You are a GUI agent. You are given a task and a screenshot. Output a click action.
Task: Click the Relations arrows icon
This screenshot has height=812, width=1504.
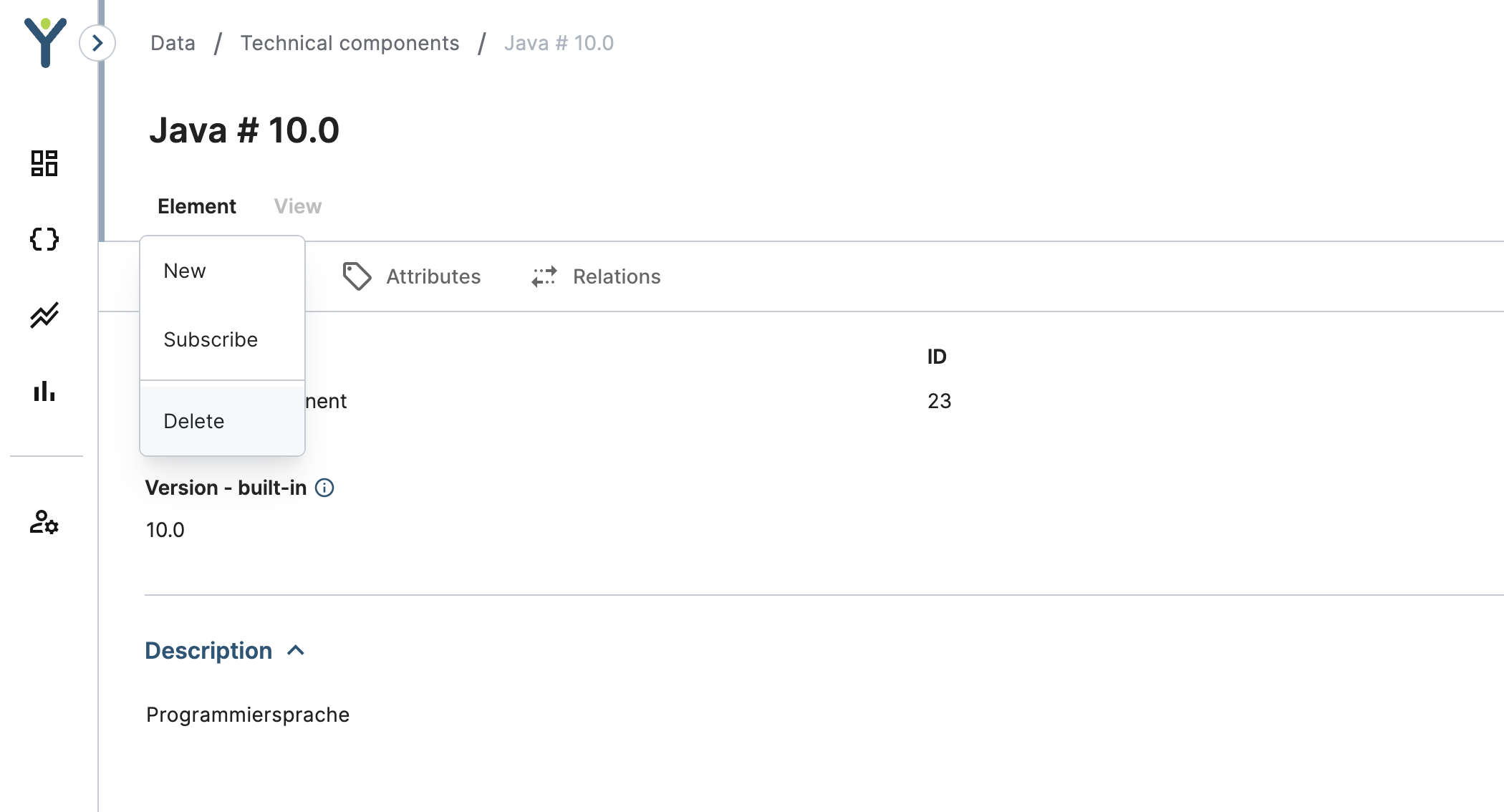point(544,276)
